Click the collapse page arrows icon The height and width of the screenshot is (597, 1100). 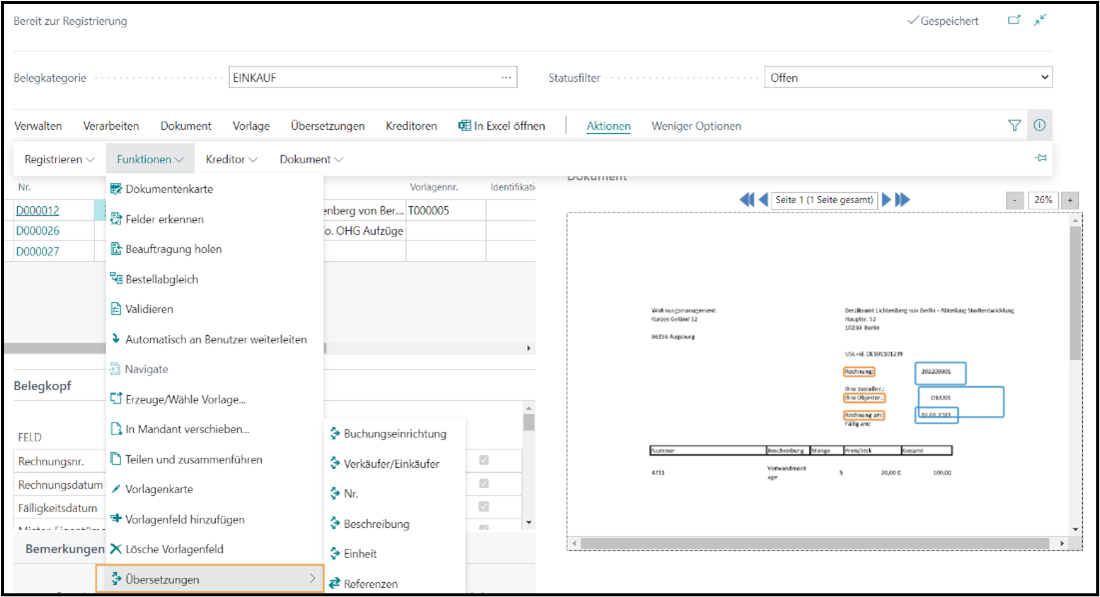point(1041,20)
